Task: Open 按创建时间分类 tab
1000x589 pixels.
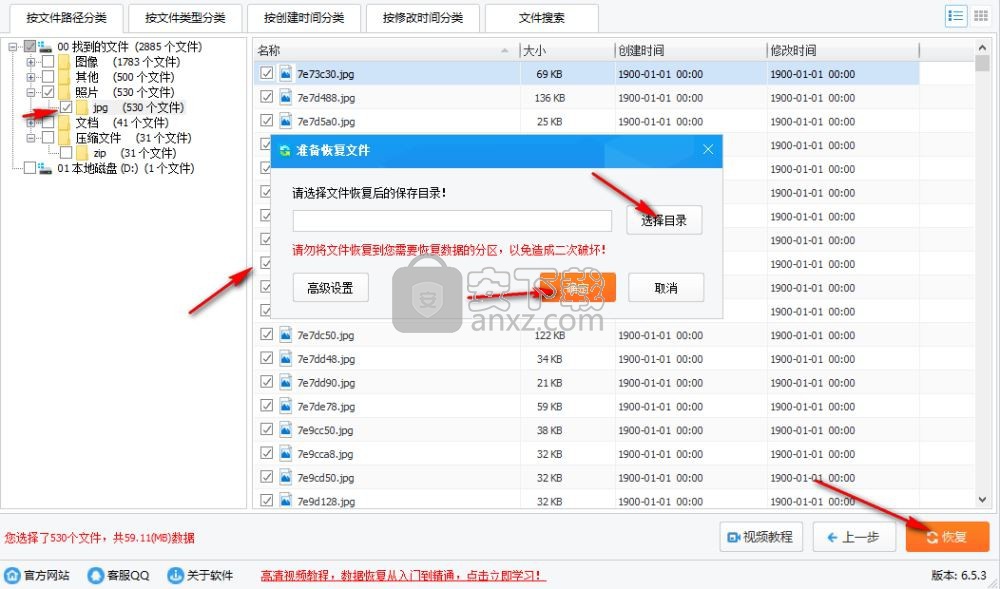Action: (304, 18)
